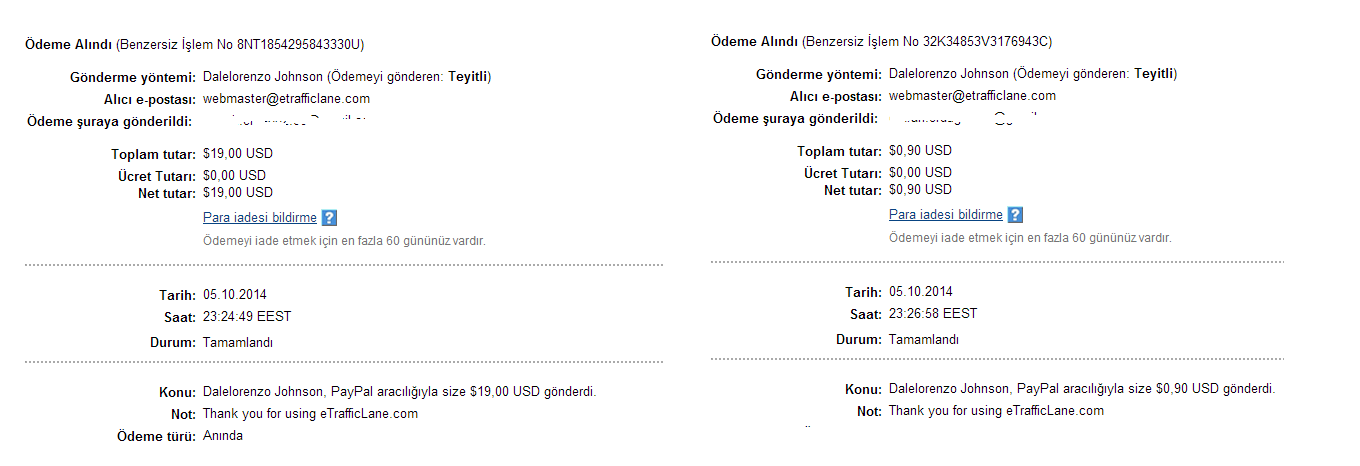Click left note Thank you for using eTrafficLane.com
Image resolution: width=1360 pixels, height=466 pixels.
pyautogui.click(x=310, y=414)
